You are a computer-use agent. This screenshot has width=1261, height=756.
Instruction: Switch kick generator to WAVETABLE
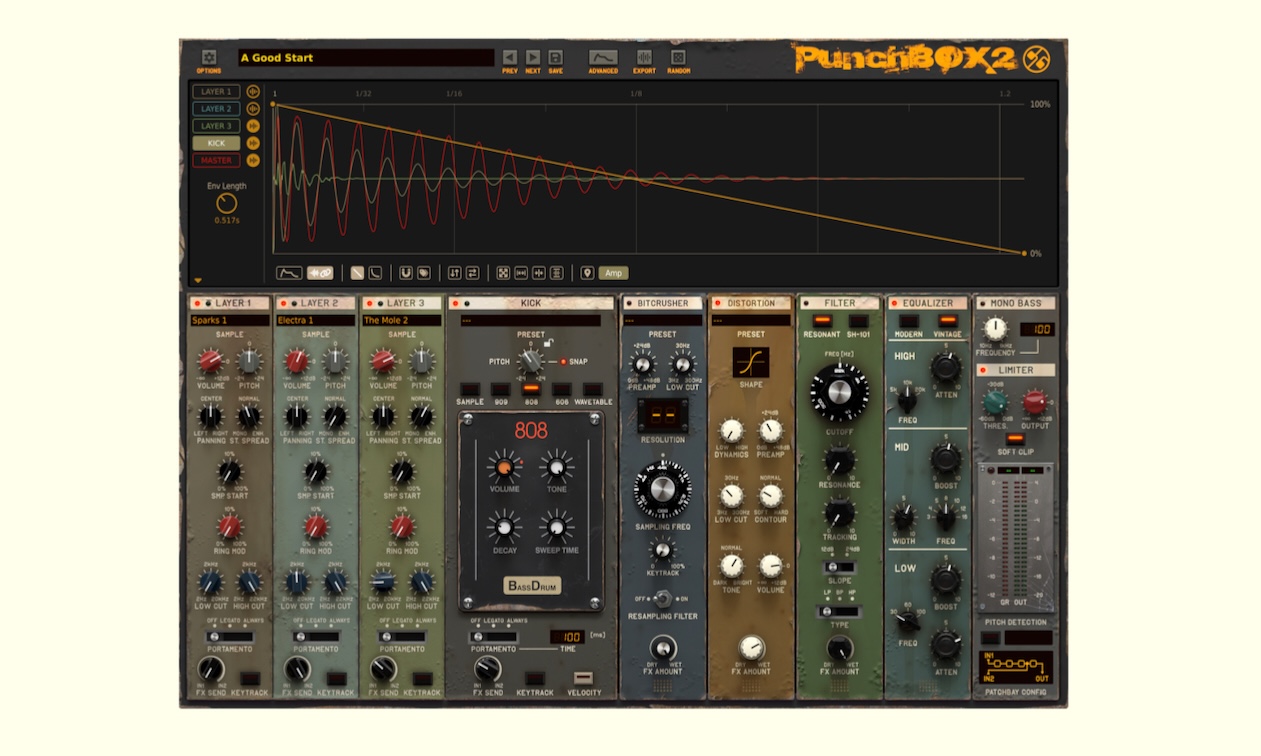click(593, 389)
